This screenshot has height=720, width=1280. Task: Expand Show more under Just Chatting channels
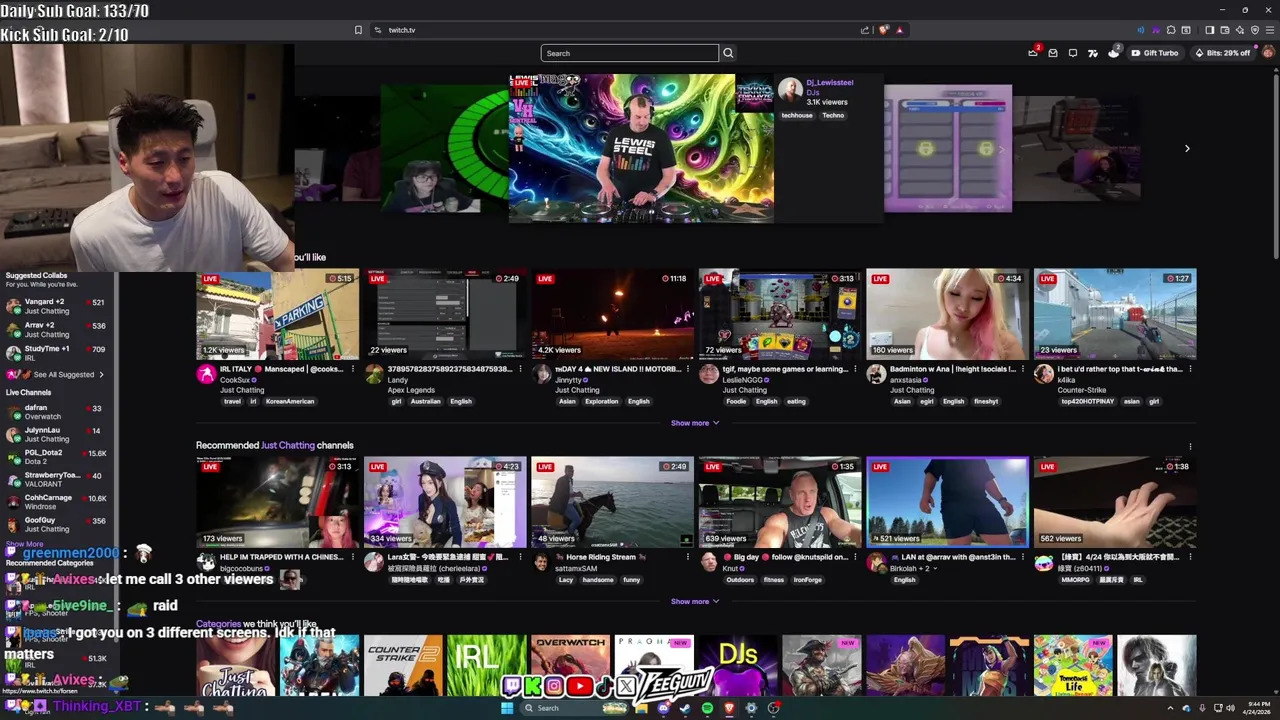(x=695, y=601)
